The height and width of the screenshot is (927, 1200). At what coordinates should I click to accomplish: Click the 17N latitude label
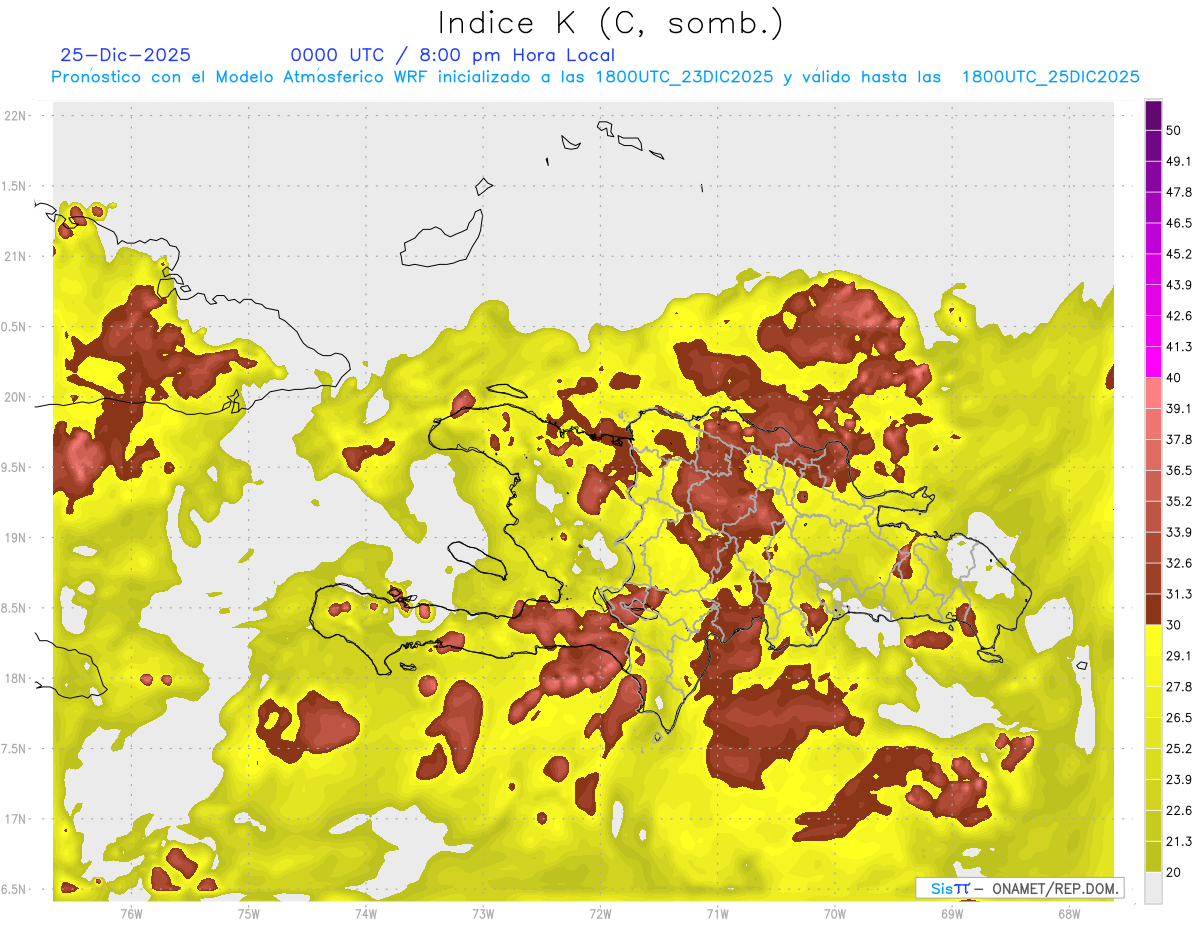(x=14, y=819)
